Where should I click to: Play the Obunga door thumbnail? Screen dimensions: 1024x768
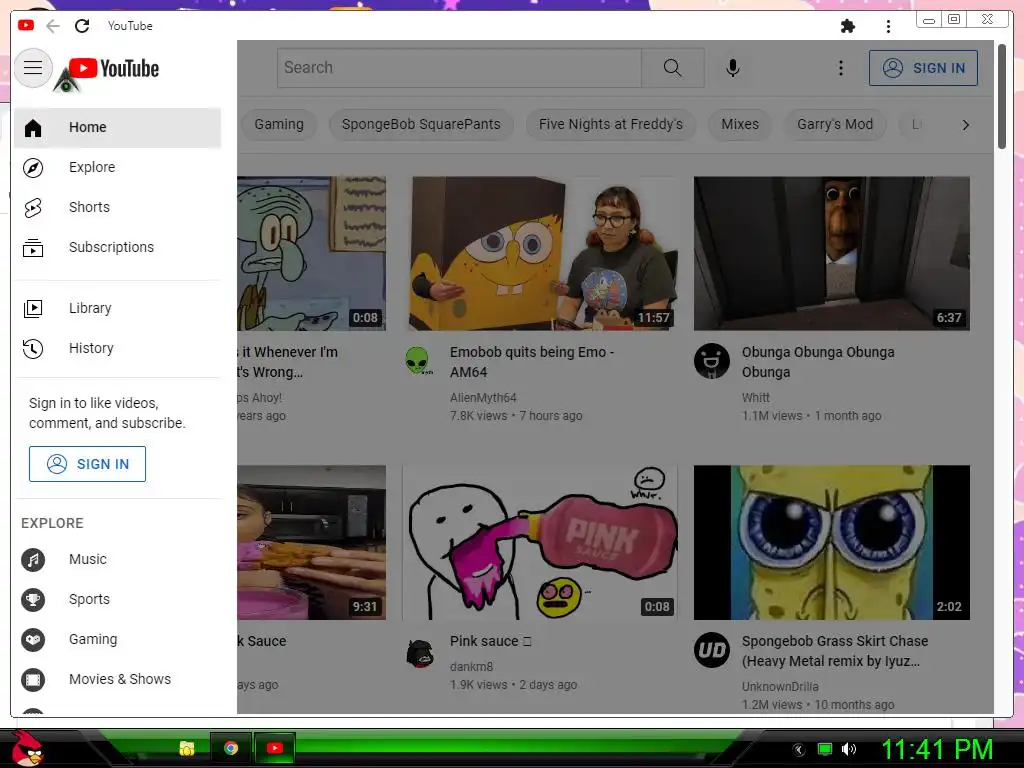(831, 253)
